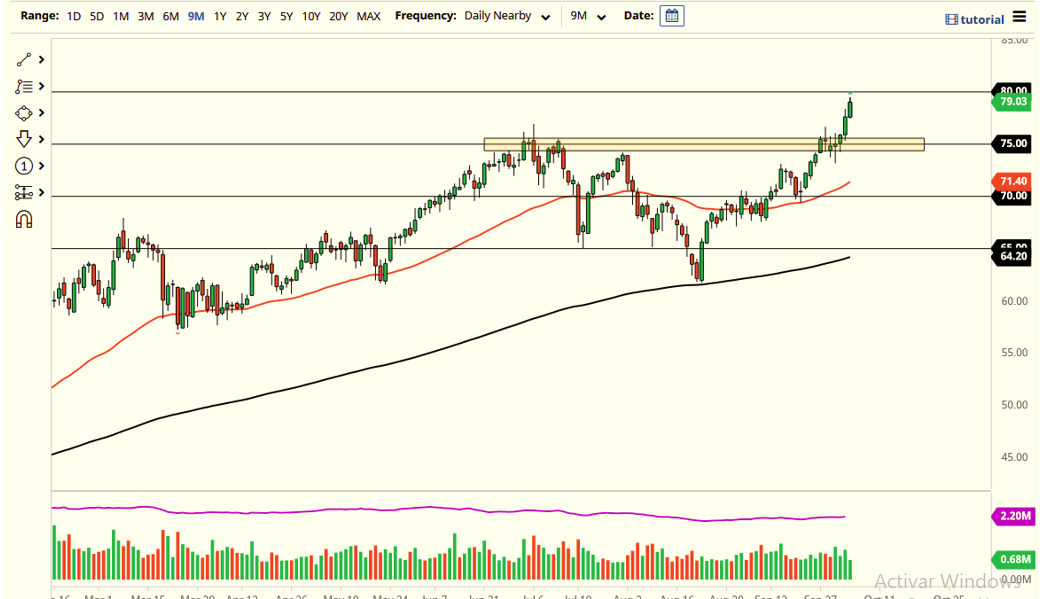Click the 64.20 moving average label
The height and width of the screenshot is (599, 1040).
point(1013,256)
